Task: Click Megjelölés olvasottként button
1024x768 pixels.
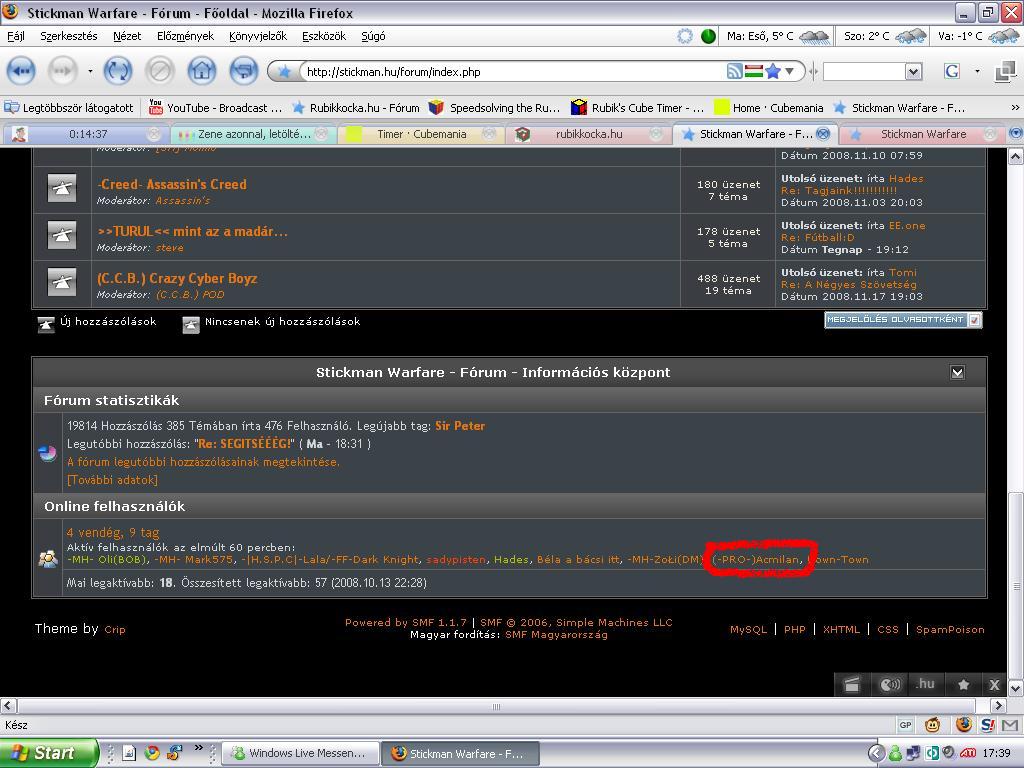Action: tap(903, 319)
